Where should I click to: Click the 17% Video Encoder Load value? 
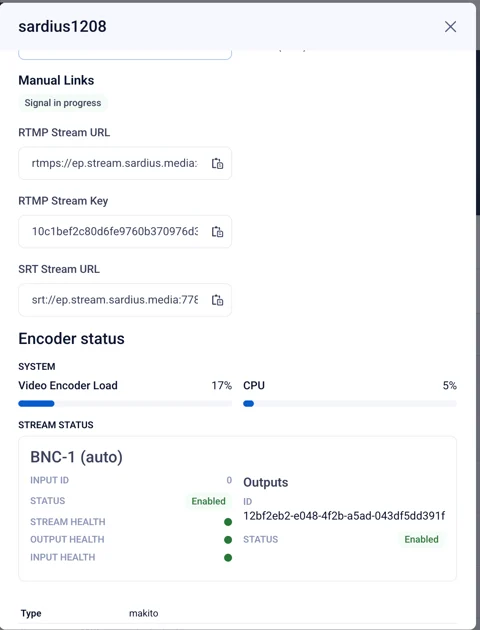(222, 386)
